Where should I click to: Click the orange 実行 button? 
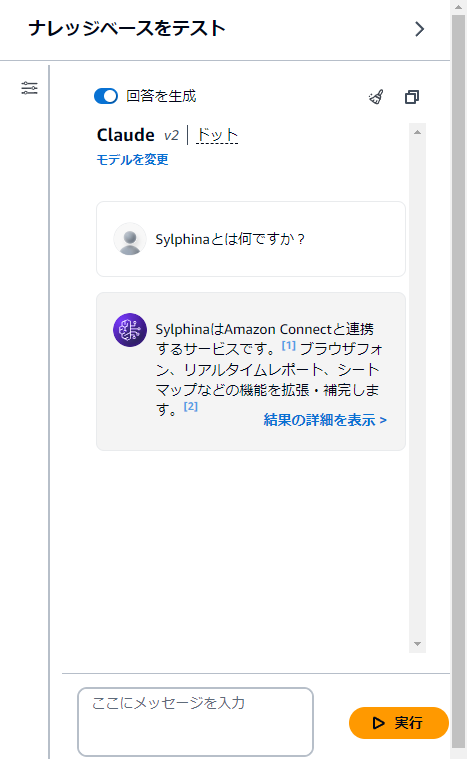pos(399,723)
